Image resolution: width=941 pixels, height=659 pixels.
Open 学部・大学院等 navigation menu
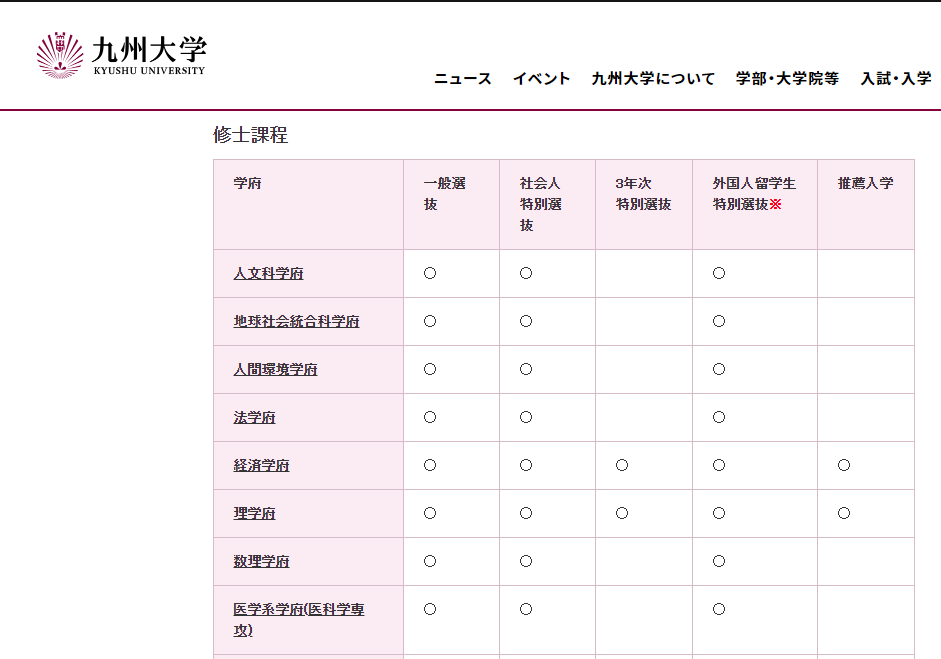tap(787, 79)
